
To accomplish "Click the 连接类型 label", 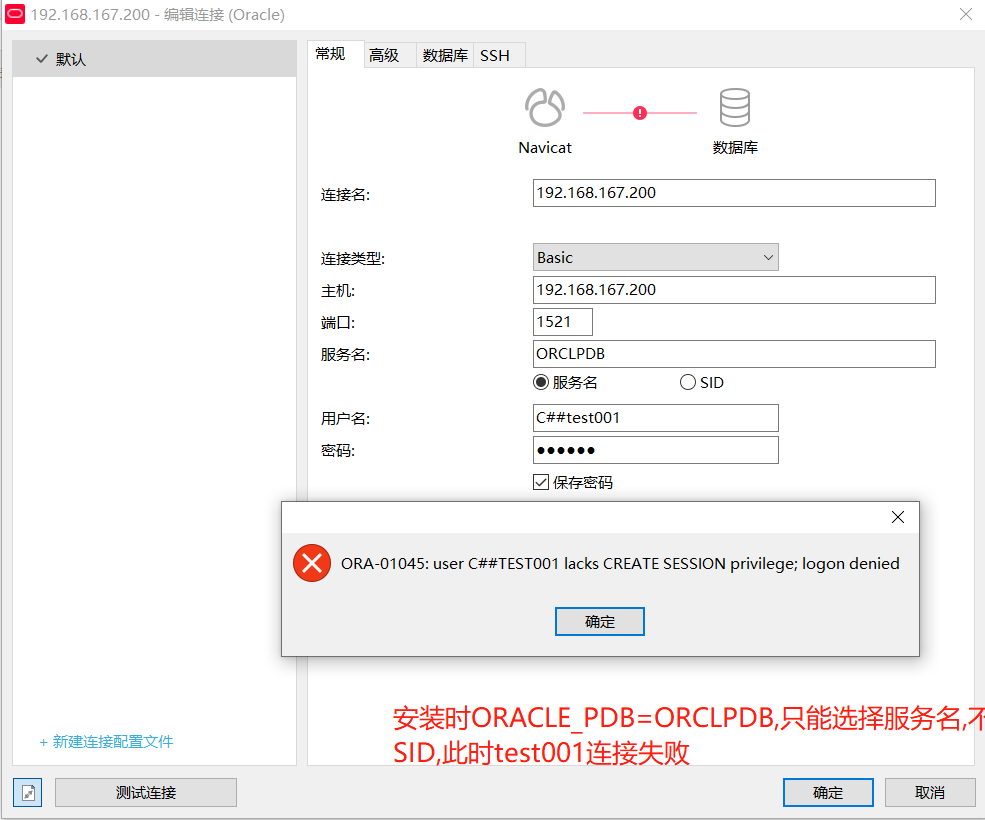I will [352, 258].
